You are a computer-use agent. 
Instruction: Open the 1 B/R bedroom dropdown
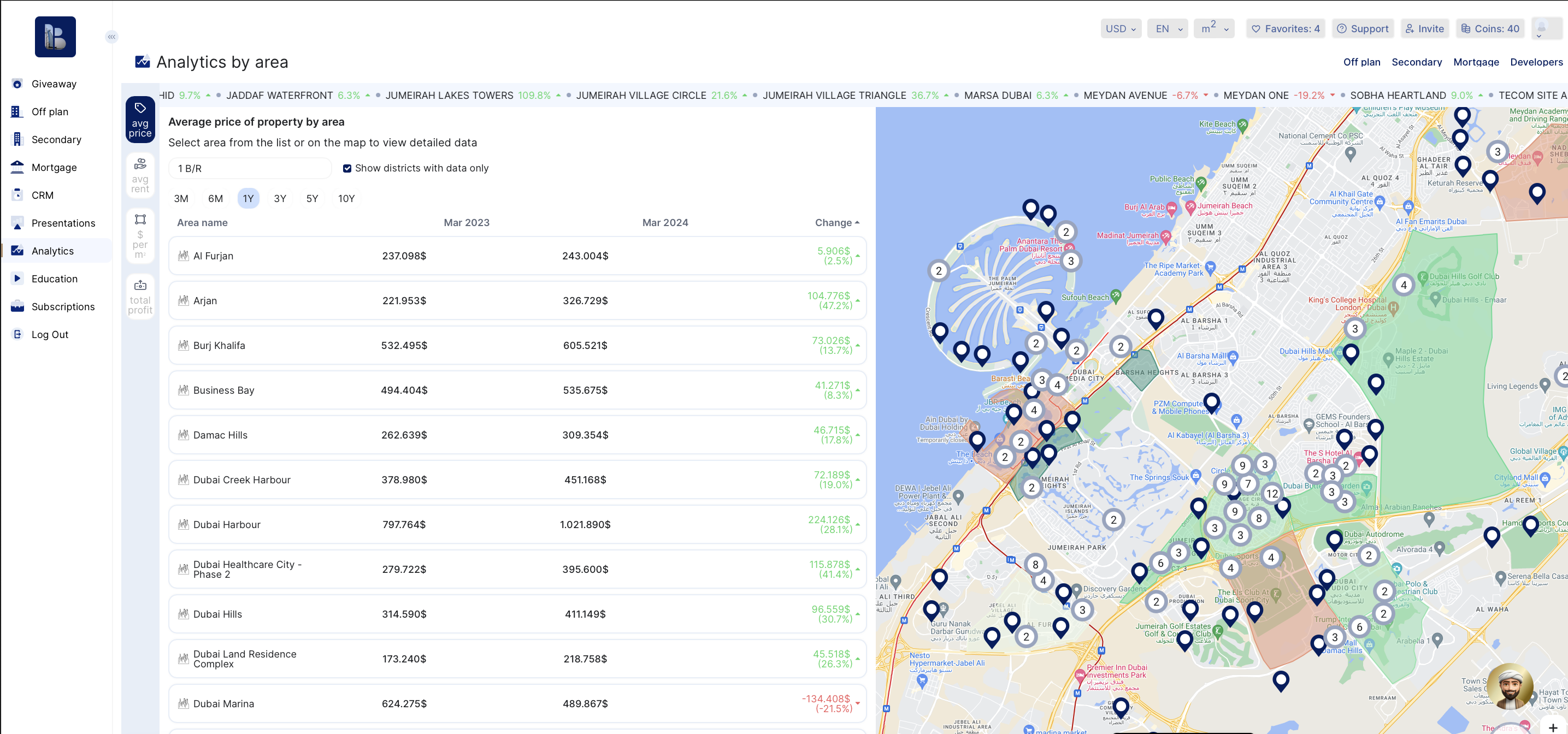250,169
